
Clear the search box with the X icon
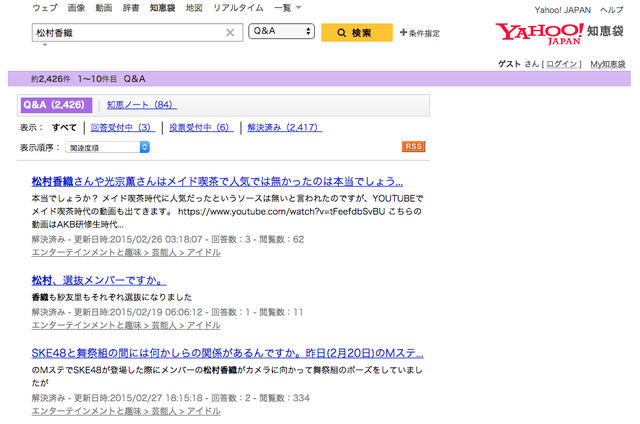pyautogui.click(x=230, y=33)
